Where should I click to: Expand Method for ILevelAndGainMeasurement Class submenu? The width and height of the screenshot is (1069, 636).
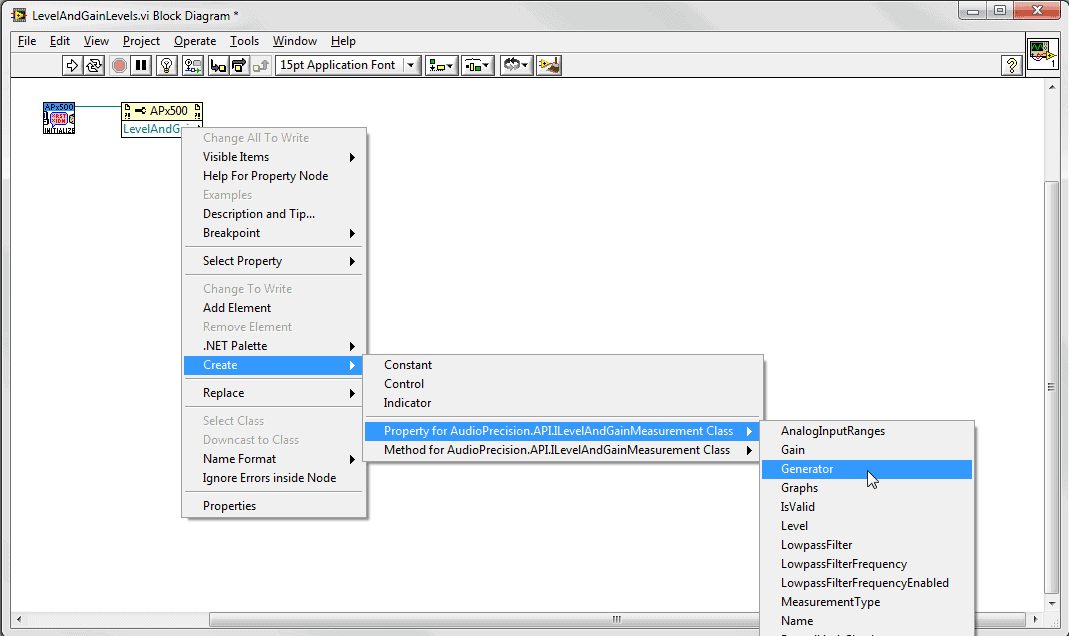pyautogui.click(x=557, y=450)
